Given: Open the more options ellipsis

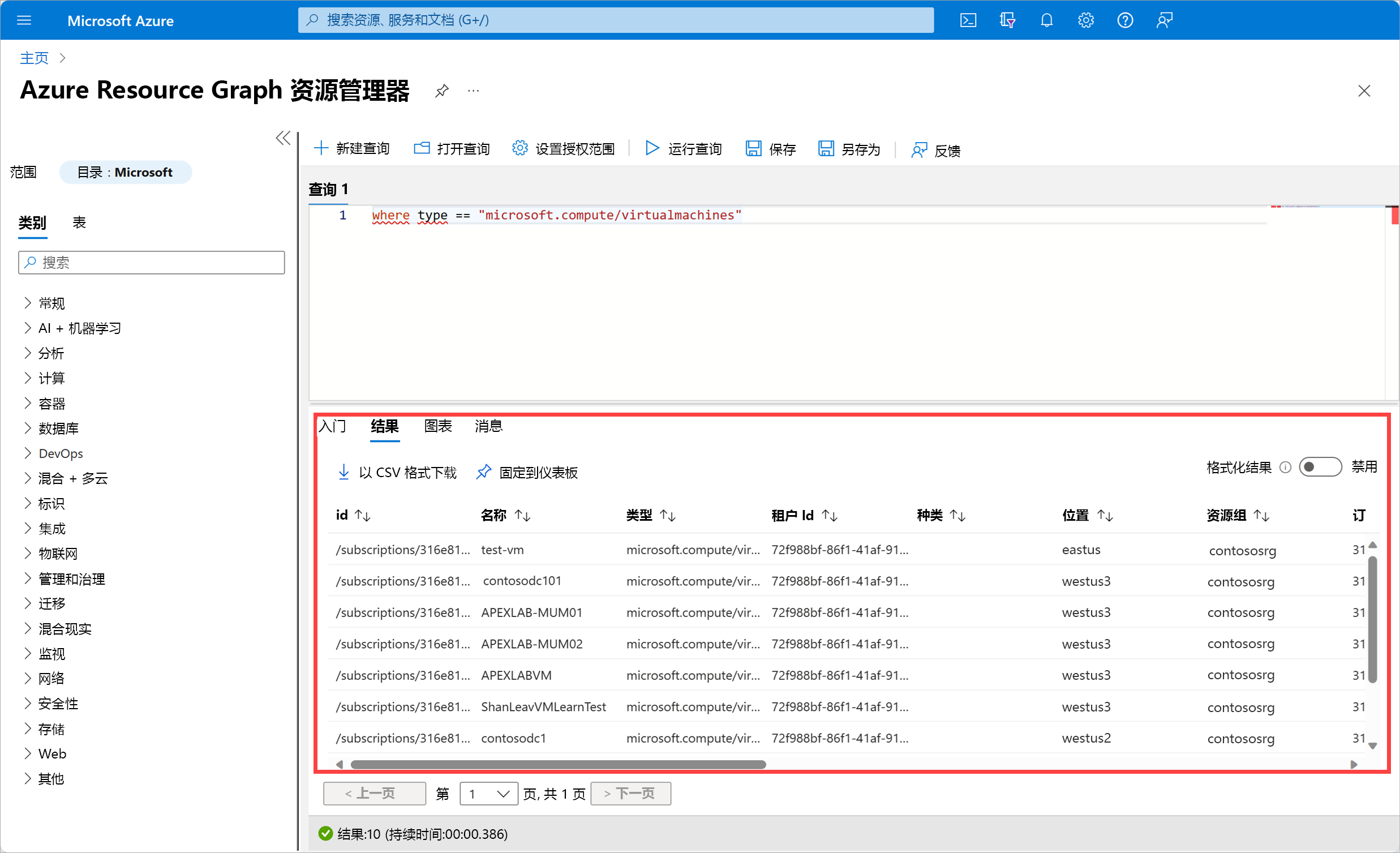Looking at the screenshot, I should [x=473, y=91].
